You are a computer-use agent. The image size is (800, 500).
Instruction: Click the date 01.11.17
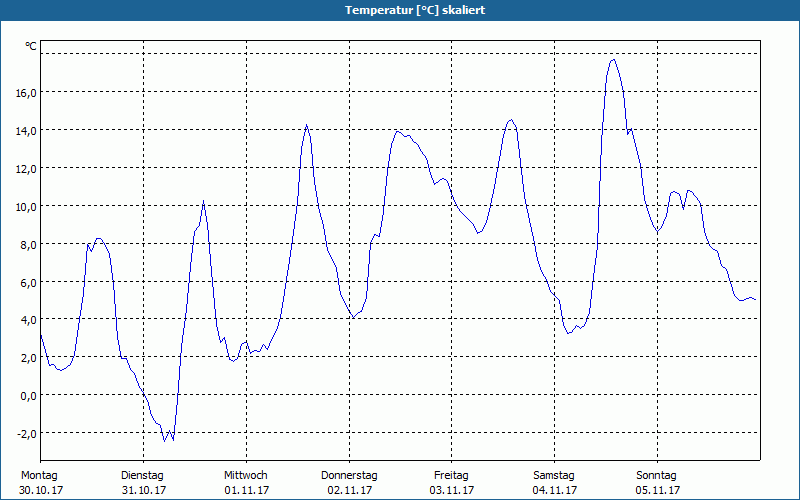246,490
